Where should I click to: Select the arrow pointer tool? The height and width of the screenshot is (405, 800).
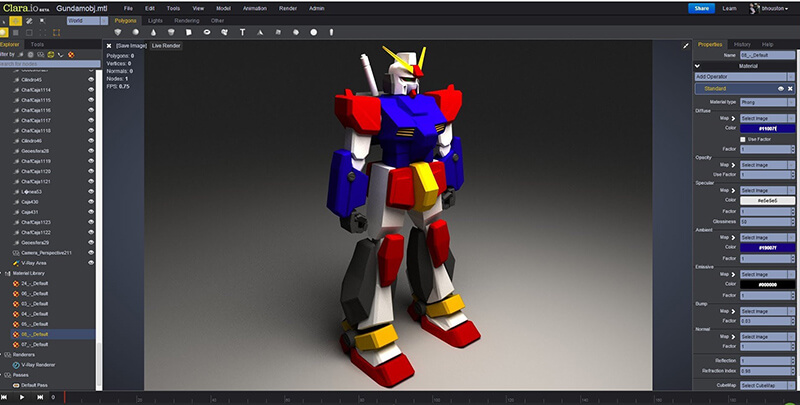pyautogui.click(x=4, y=21)
